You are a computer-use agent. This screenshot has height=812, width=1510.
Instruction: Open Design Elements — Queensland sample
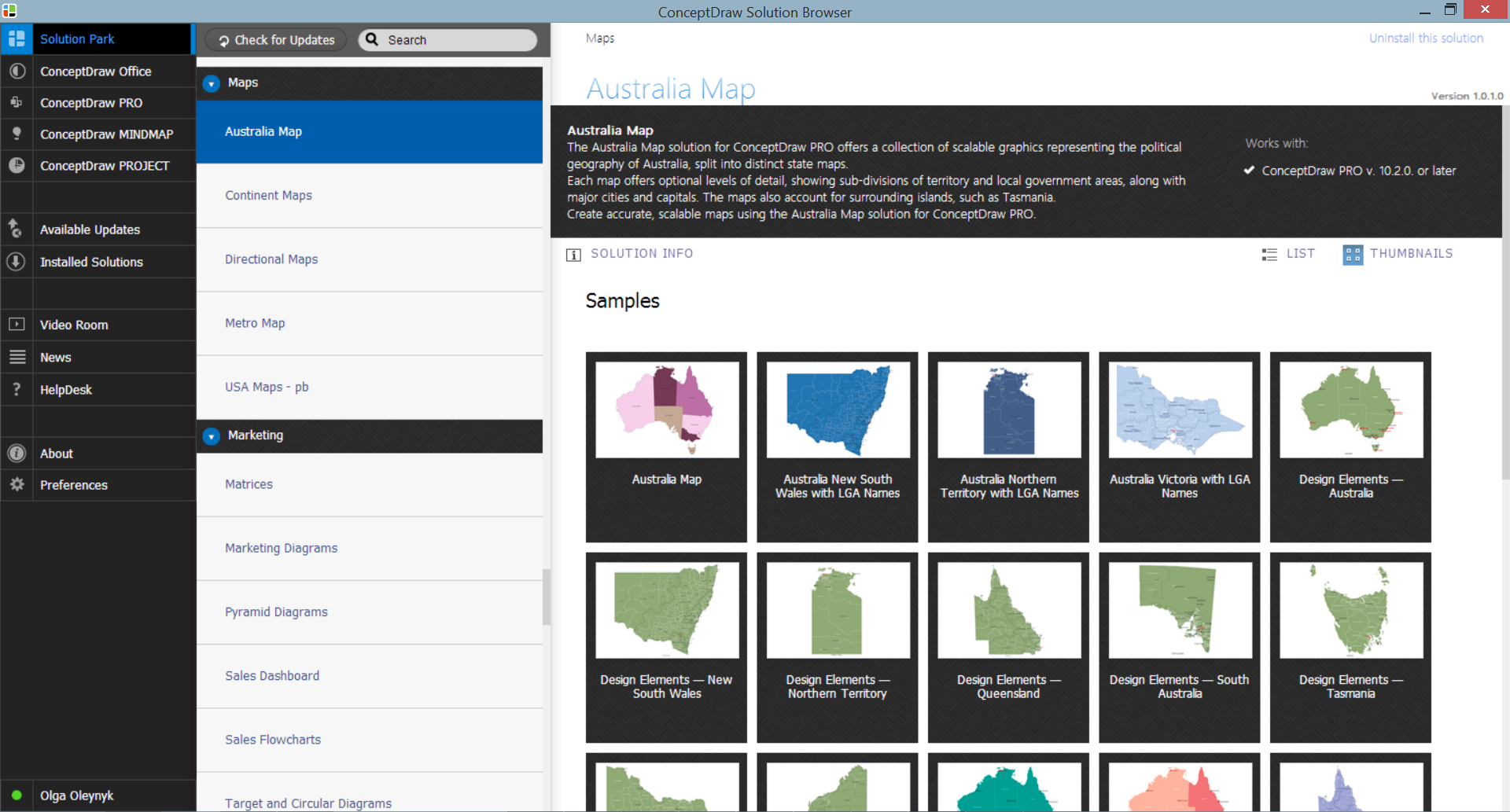1008,648
